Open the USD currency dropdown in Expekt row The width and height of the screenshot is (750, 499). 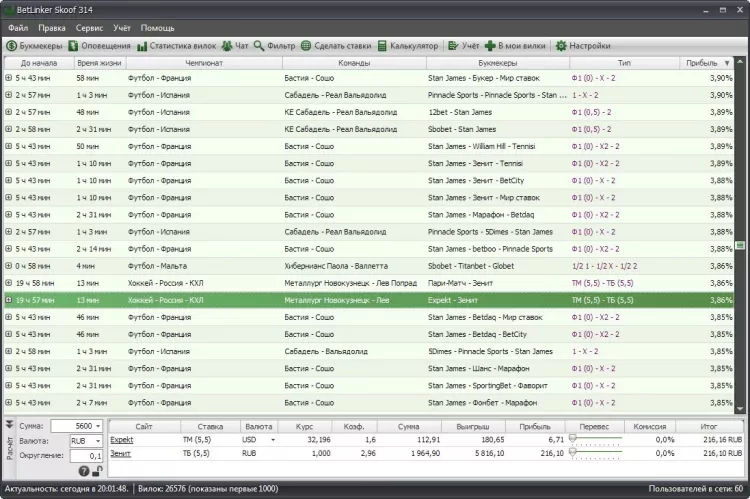point(273,440)
